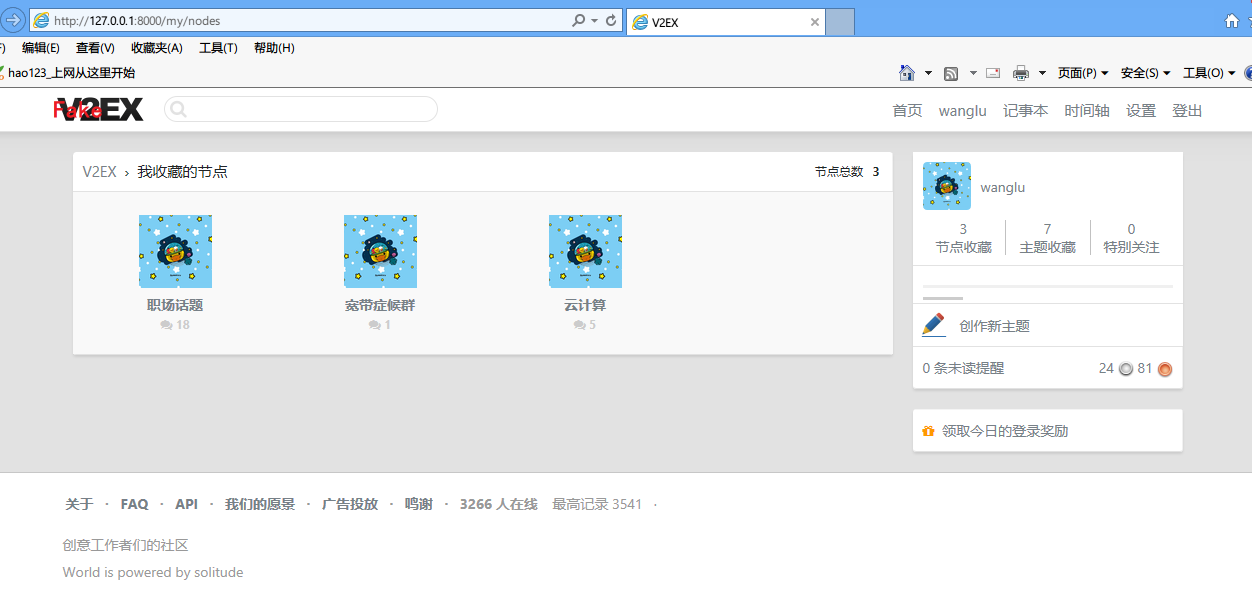Open 0 条未读提醒 notifications
This screenshot has height=607, width=1252.
click(963, 368)
